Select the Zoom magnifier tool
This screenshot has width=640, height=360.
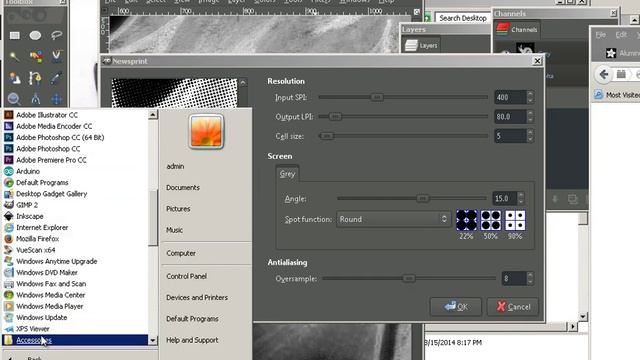pyautogui.click(x=14, y=99)
